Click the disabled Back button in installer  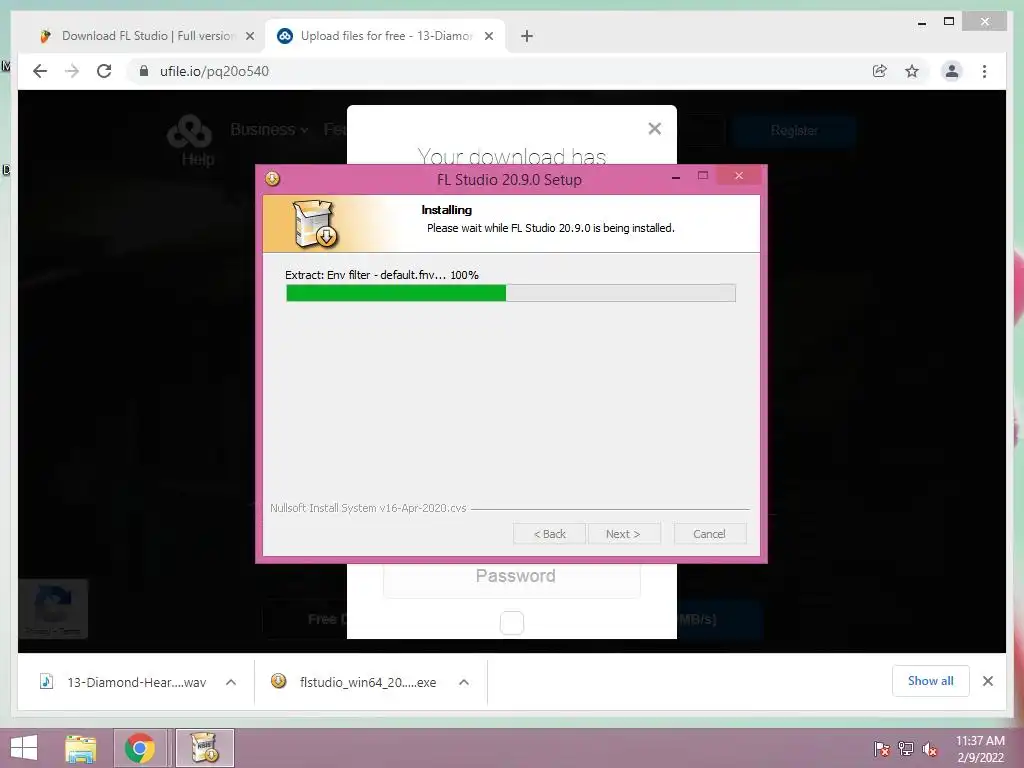(549, 534)
